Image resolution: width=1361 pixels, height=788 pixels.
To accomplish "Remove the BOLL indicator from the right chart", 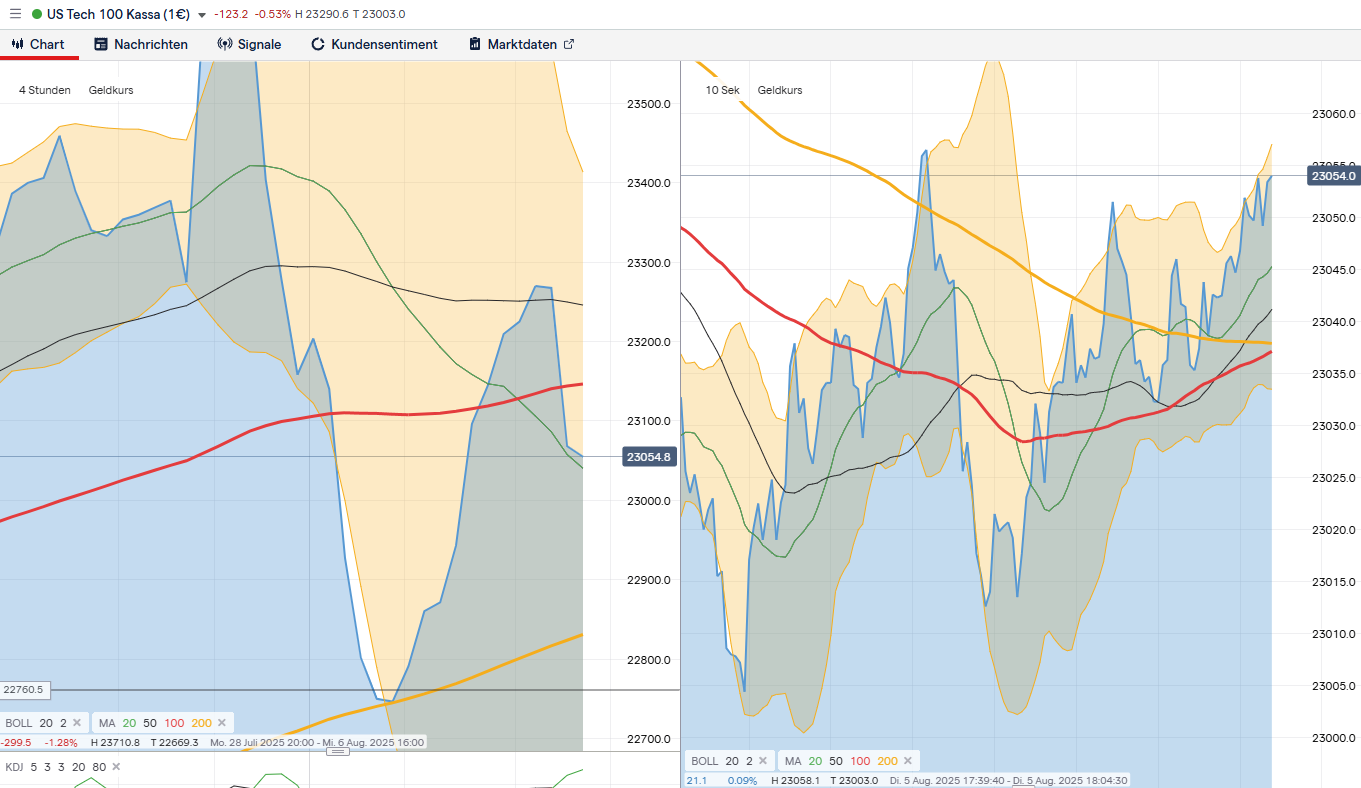I will (x=762, y=761).
